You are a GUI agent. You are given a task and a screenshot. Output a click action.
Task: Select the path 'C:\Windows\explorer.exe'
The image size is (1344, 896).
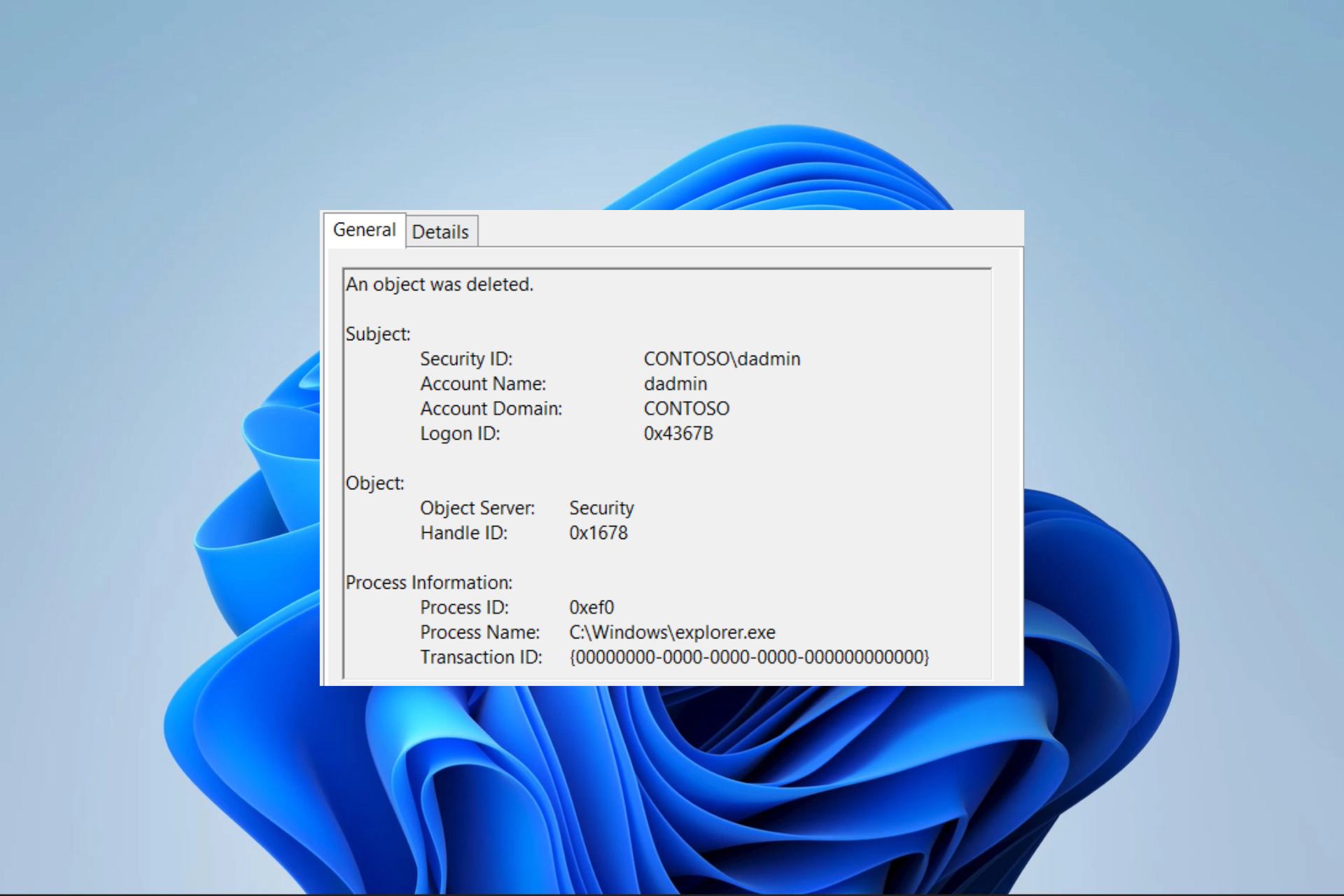pos(672,633)
